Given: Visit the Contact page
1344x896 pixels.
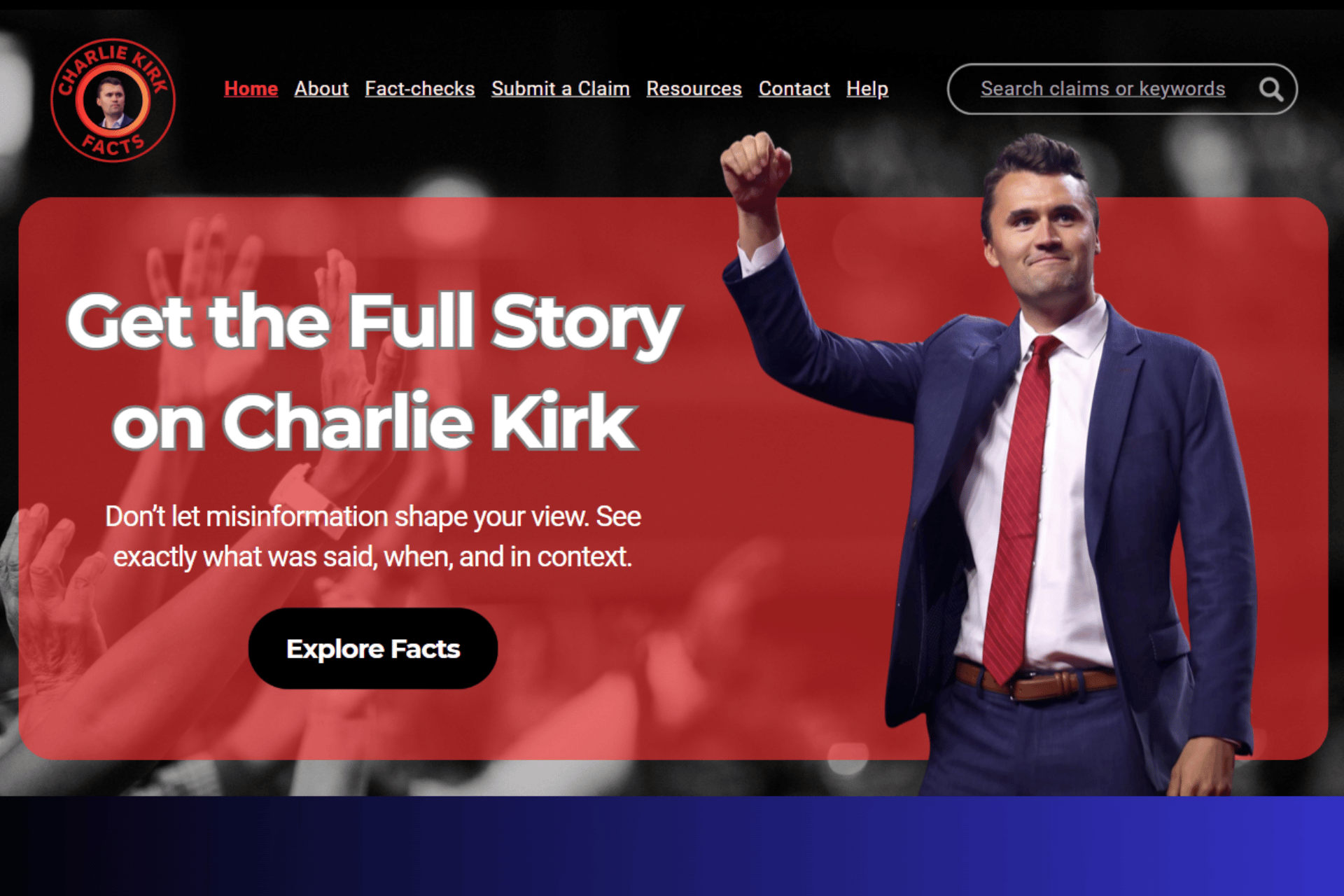Looking at the screenshot, I should click(x=794, y=89).
